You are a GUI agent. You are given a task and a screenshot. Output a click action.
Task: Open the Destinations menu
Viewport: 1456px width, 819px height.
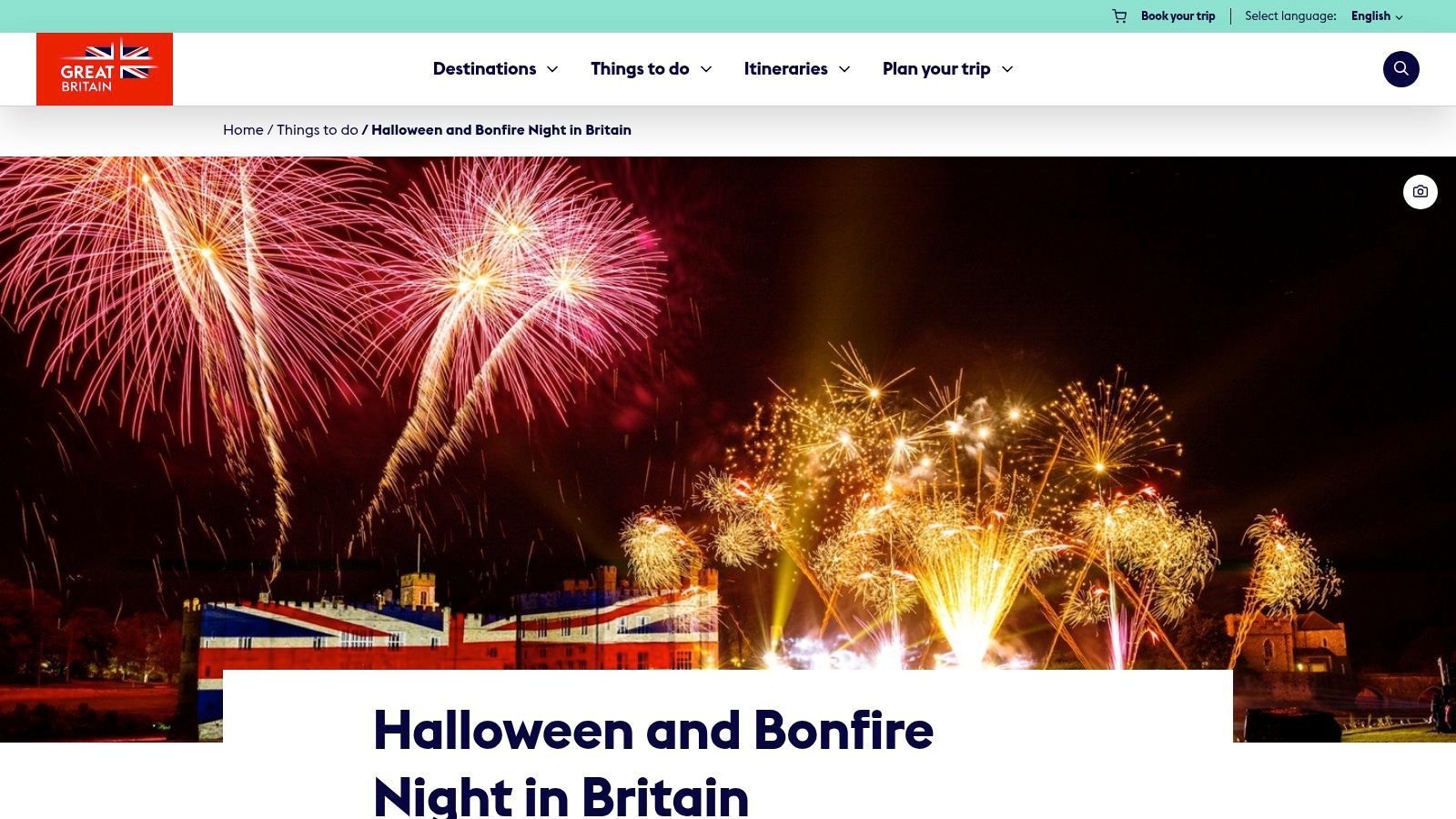point(484,69)
